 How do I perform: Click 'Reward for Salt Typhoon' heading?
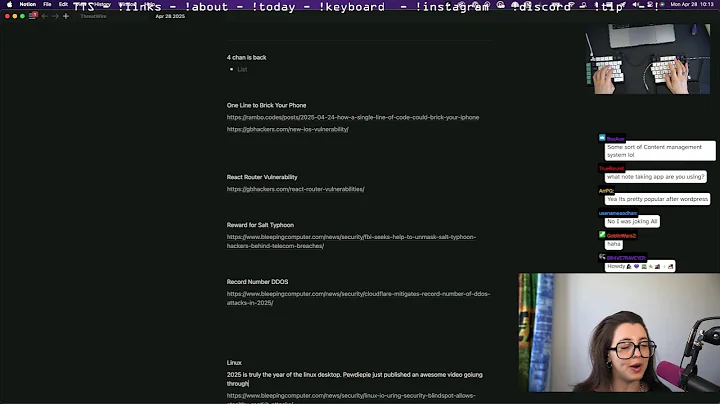260,225
